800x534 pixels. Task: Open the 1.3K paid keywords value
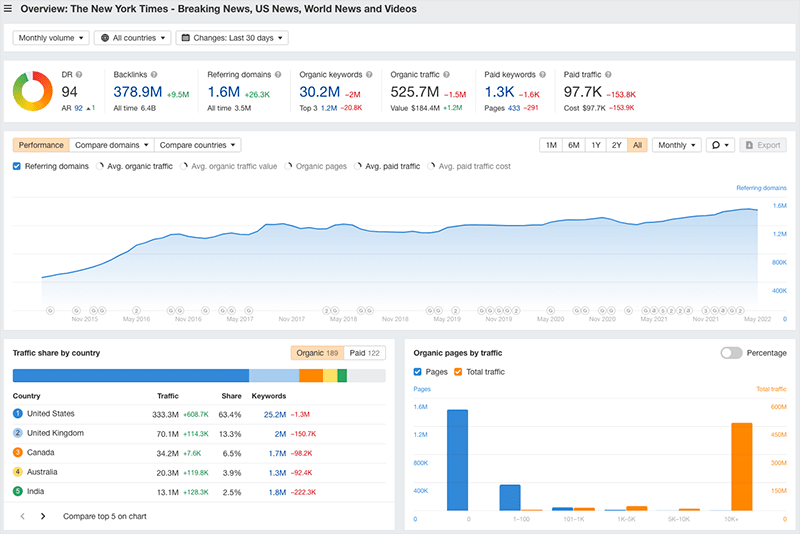499,92
